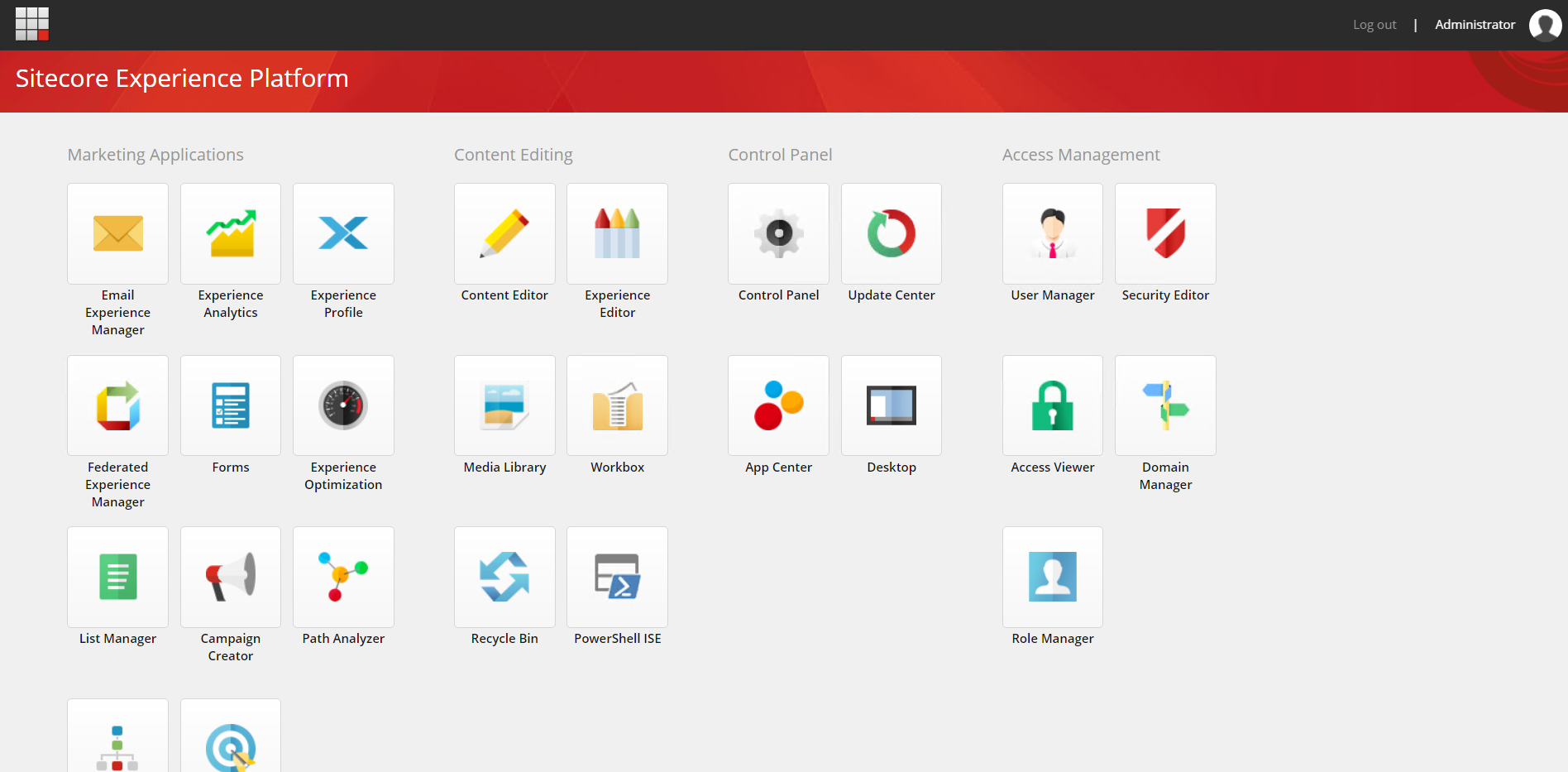Click the Administrator user name
1568x772 pixels.
(x=1475, y=25)
